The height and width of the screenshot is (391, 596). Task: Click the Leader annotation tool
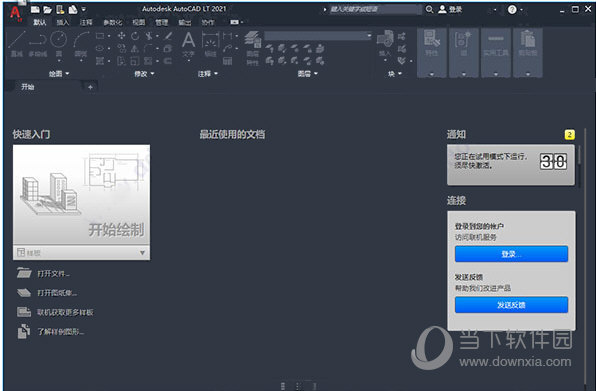227,48
